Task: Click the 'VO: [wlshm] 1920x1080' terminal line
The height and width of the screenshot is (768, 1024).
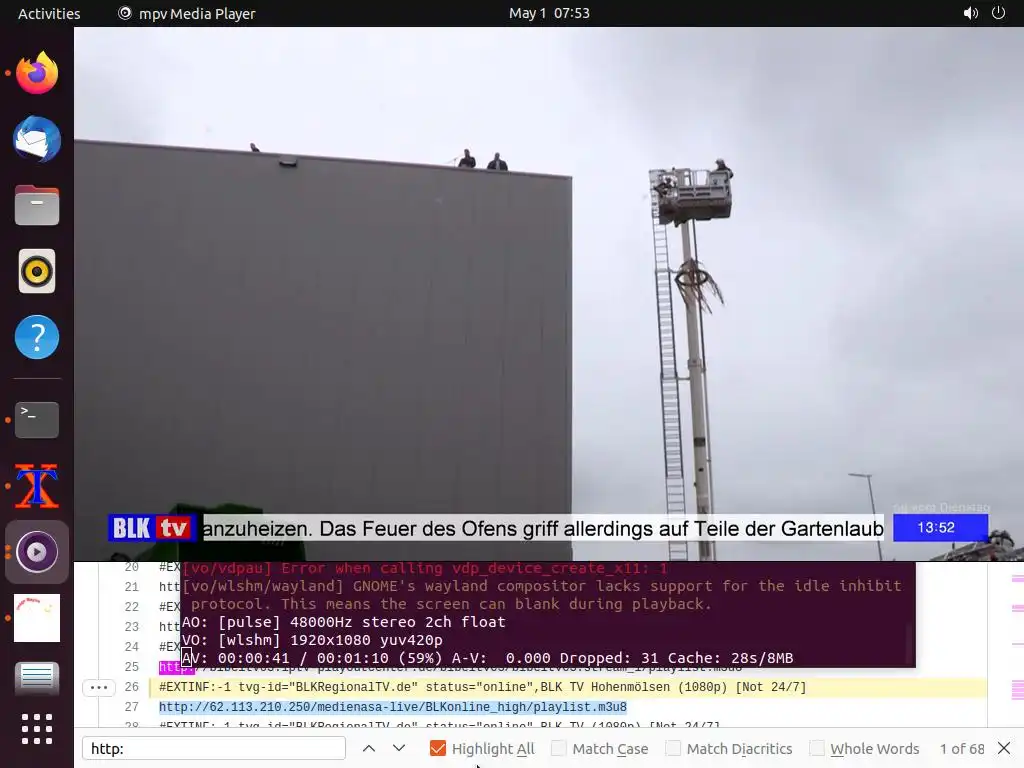Action: click(312, 640)
